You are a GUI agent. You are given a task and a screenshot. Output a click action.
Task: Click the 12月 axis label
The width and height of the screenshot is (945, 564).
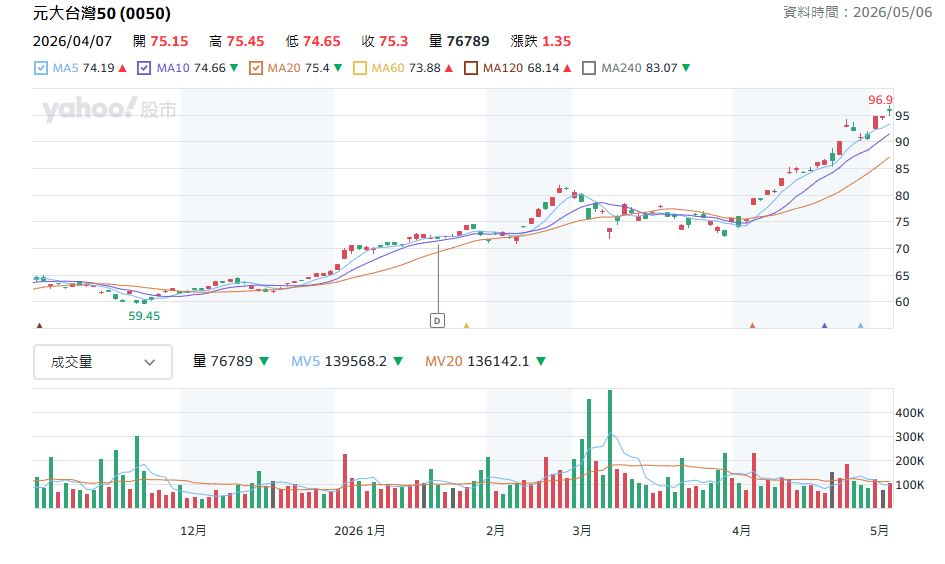click(x=193, y=531)
